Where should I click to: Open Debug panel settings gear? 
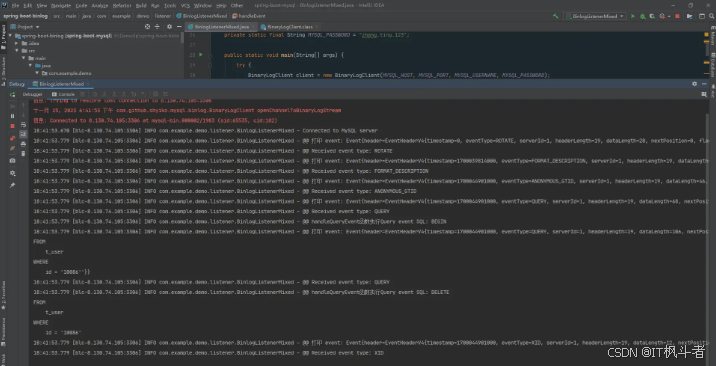(695, 84)
